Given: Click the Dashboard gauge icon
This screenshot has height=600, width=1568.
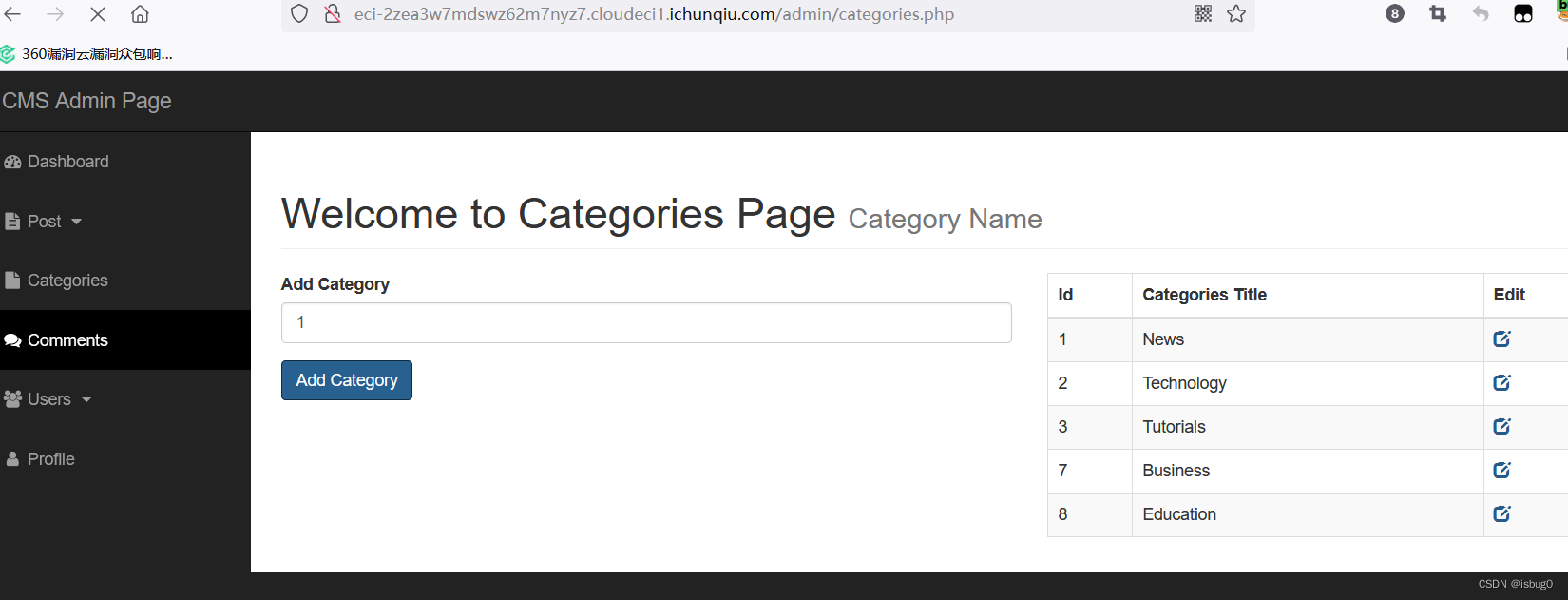Looking at the screenshot, I should click(12, 162).
